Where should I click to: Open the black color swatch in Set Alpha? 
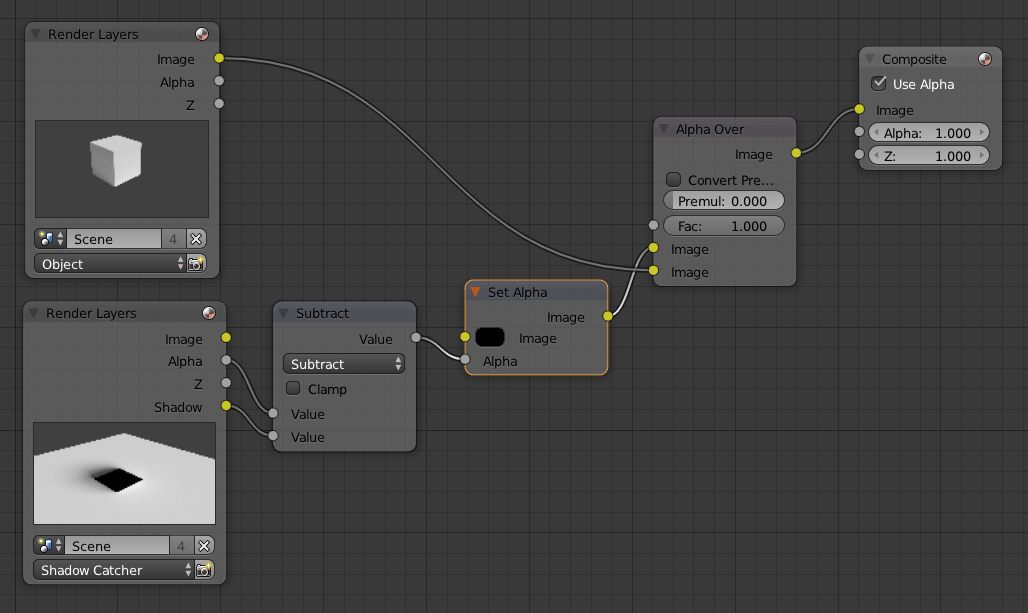tap(489, 337)
